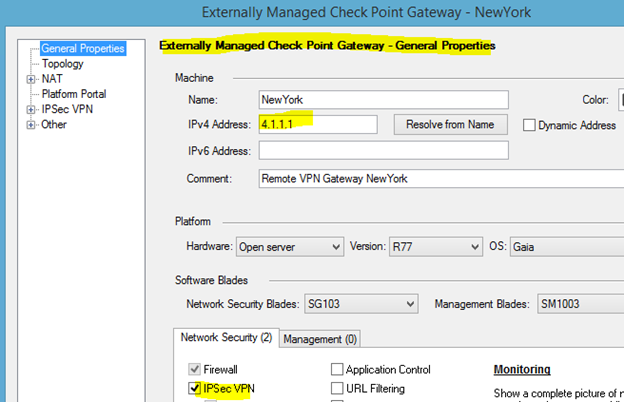This screenshot has width=624, height=402.
Task: Uncheck the IPSec VPN blade checkbox
Action: coord(194,388)
